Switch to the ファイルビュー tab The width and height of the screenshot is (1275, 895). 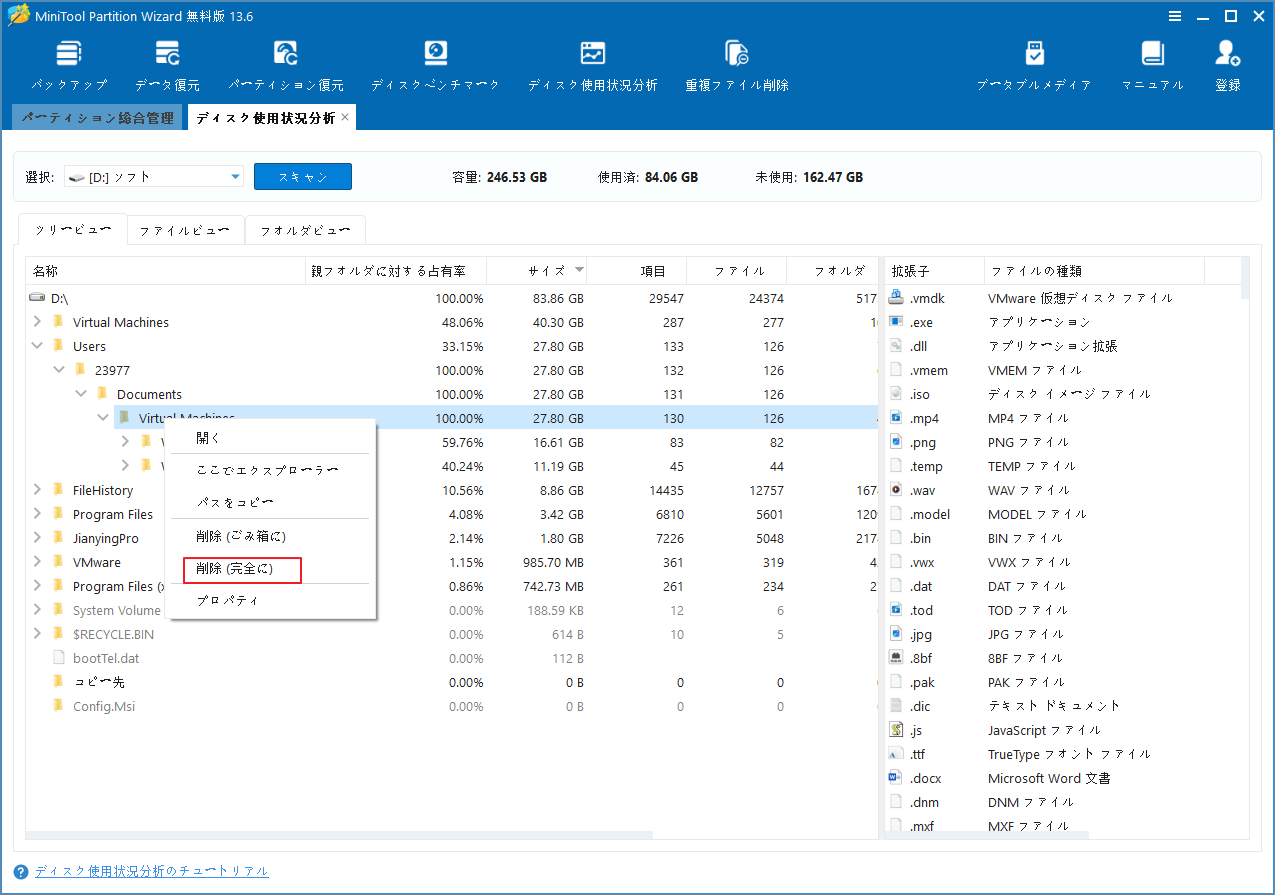185,229
